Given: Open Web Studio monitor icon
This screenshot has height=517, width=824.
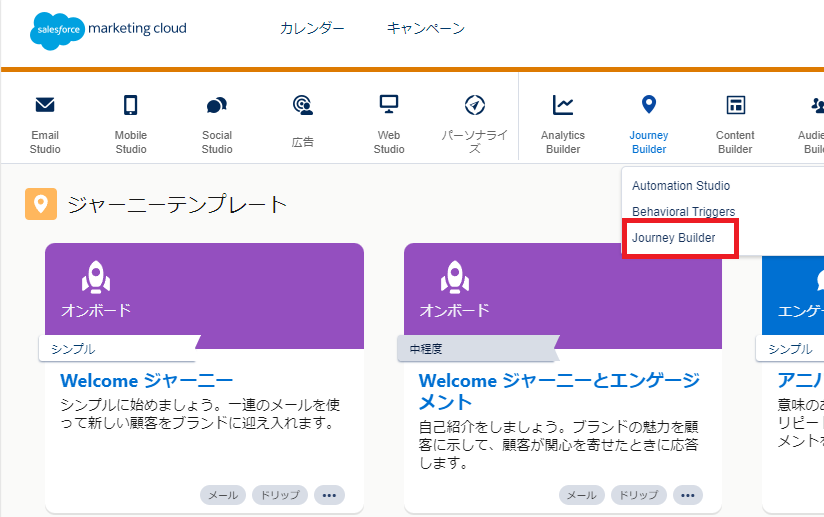Looking at the screenshot, I should (x=389, y=104).
